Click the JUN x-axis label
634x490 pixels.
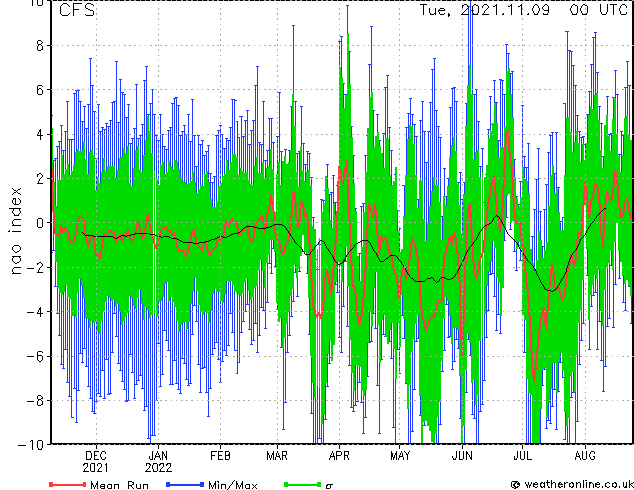tap(462, 456)
